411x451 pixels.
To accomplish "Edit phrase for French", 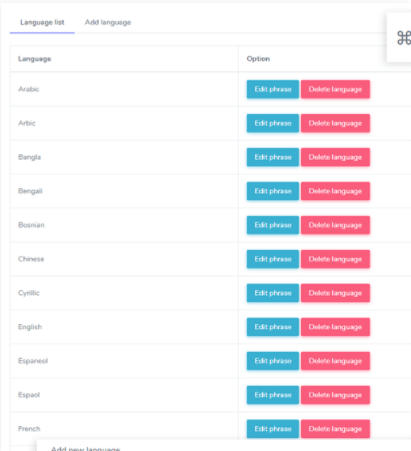I will coord(273,429).
